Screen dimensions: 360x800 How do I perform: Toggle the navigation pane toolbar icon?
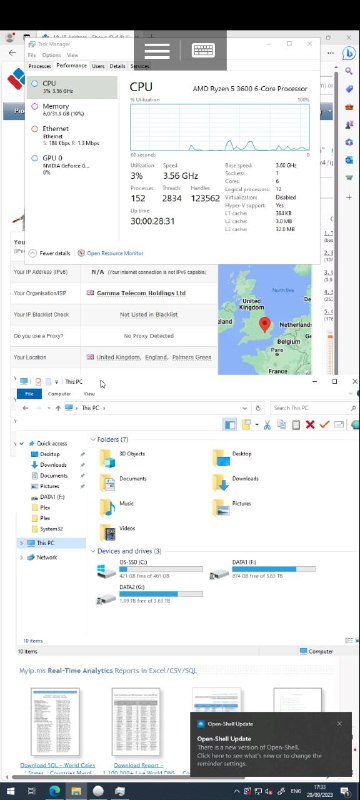click(230, 424)
